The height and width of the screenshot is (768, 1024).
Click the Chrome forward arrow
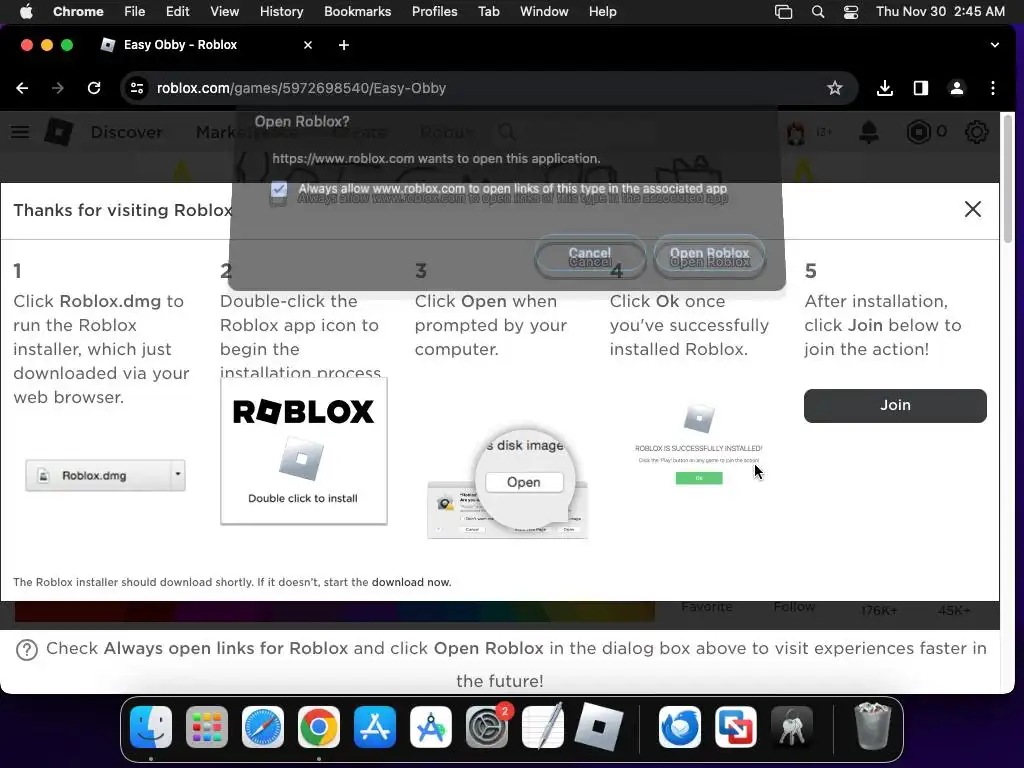[57, 88]
